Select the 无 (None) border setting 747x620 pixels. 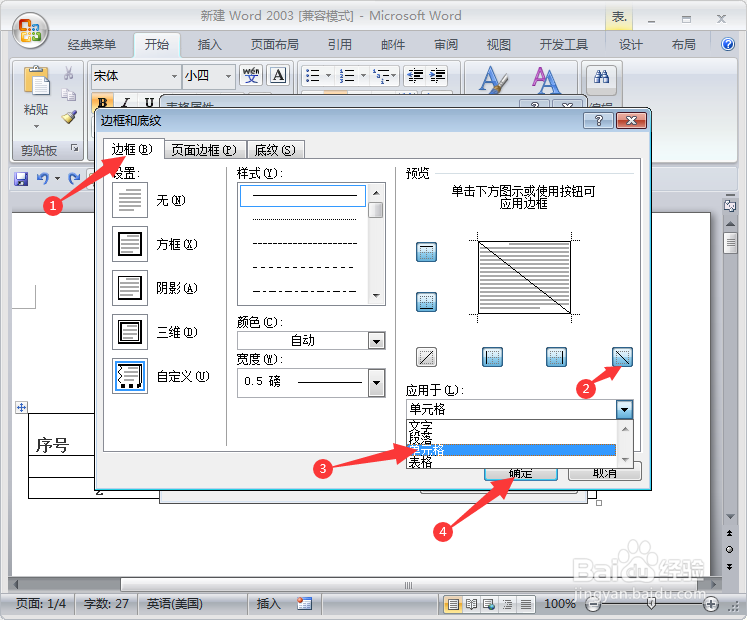point(130,200)
